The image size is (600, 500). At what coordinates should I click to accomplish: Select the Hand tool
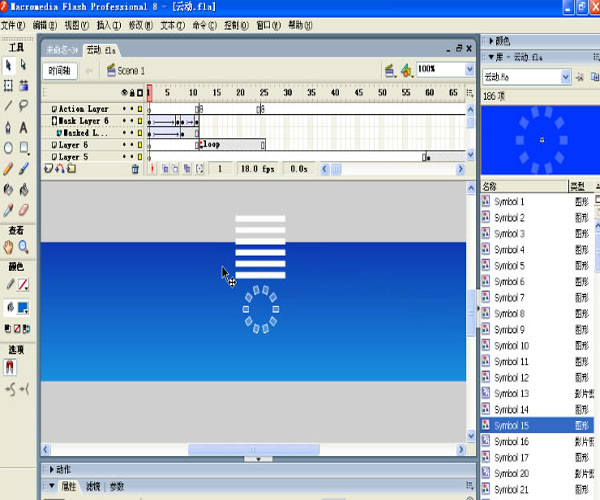(8, 247)
